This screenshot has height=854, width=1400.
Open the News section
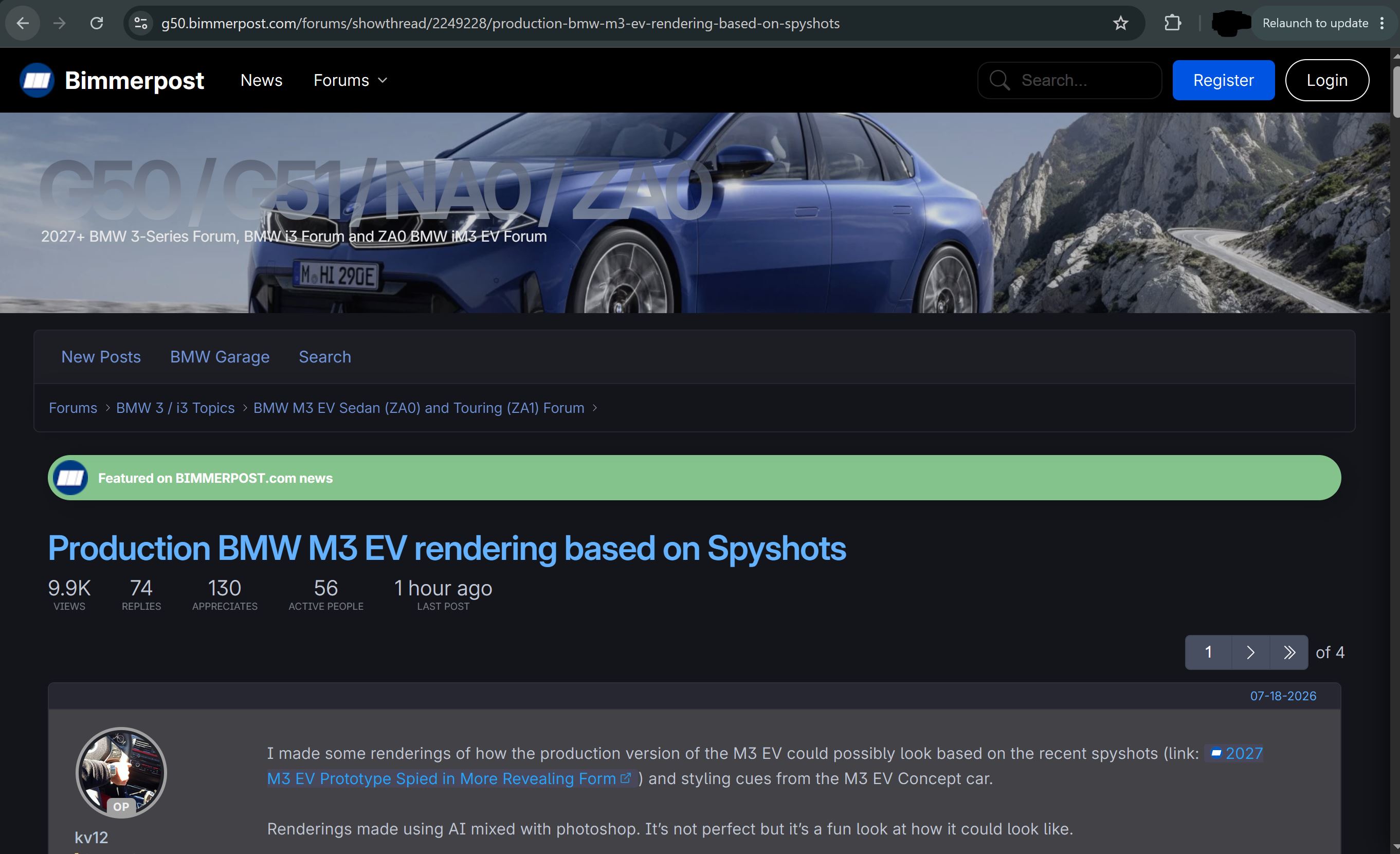click(261, 80)
